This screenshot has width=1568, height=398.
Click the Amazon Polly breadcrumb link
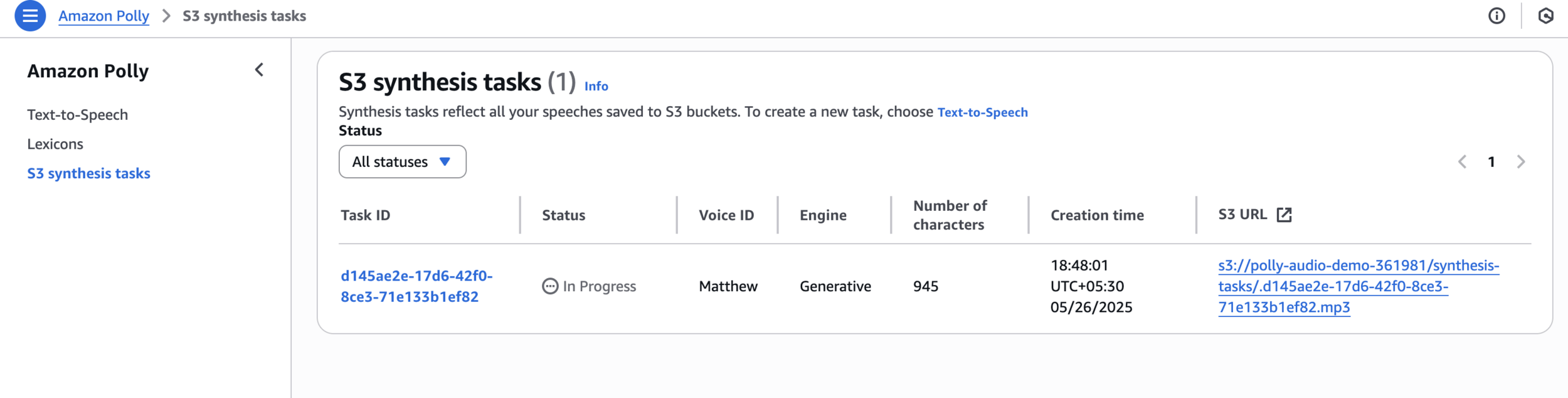[x=103, y=16]
